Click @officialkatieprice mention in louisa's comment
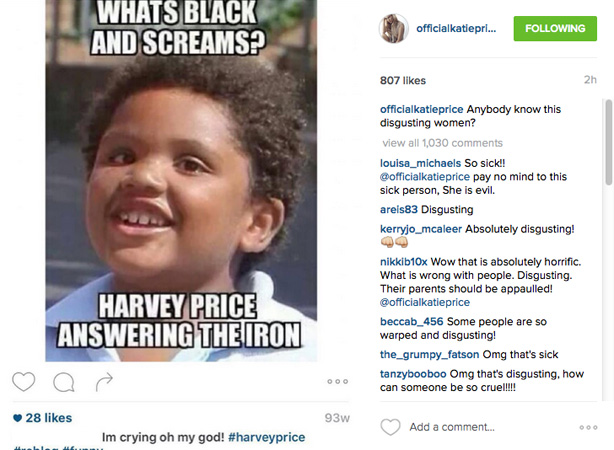Screen dimensions: 614x450 pyautogui.click(x=424, y=177)
